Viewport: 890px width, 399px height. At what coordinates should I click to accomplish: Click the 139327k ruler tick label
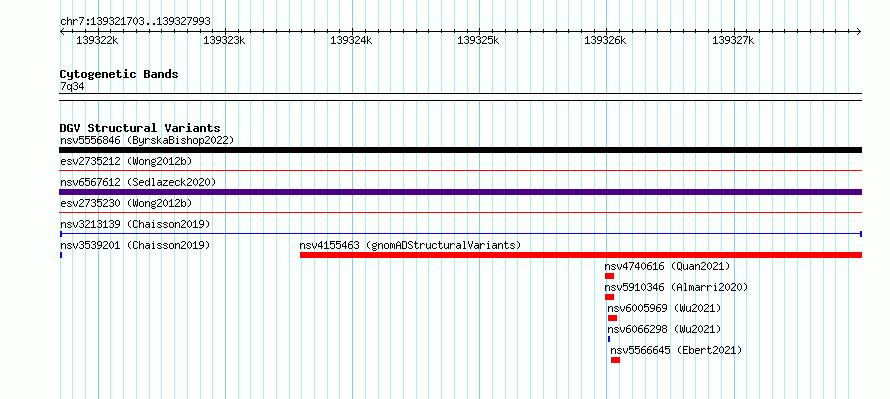coord(733,41)
